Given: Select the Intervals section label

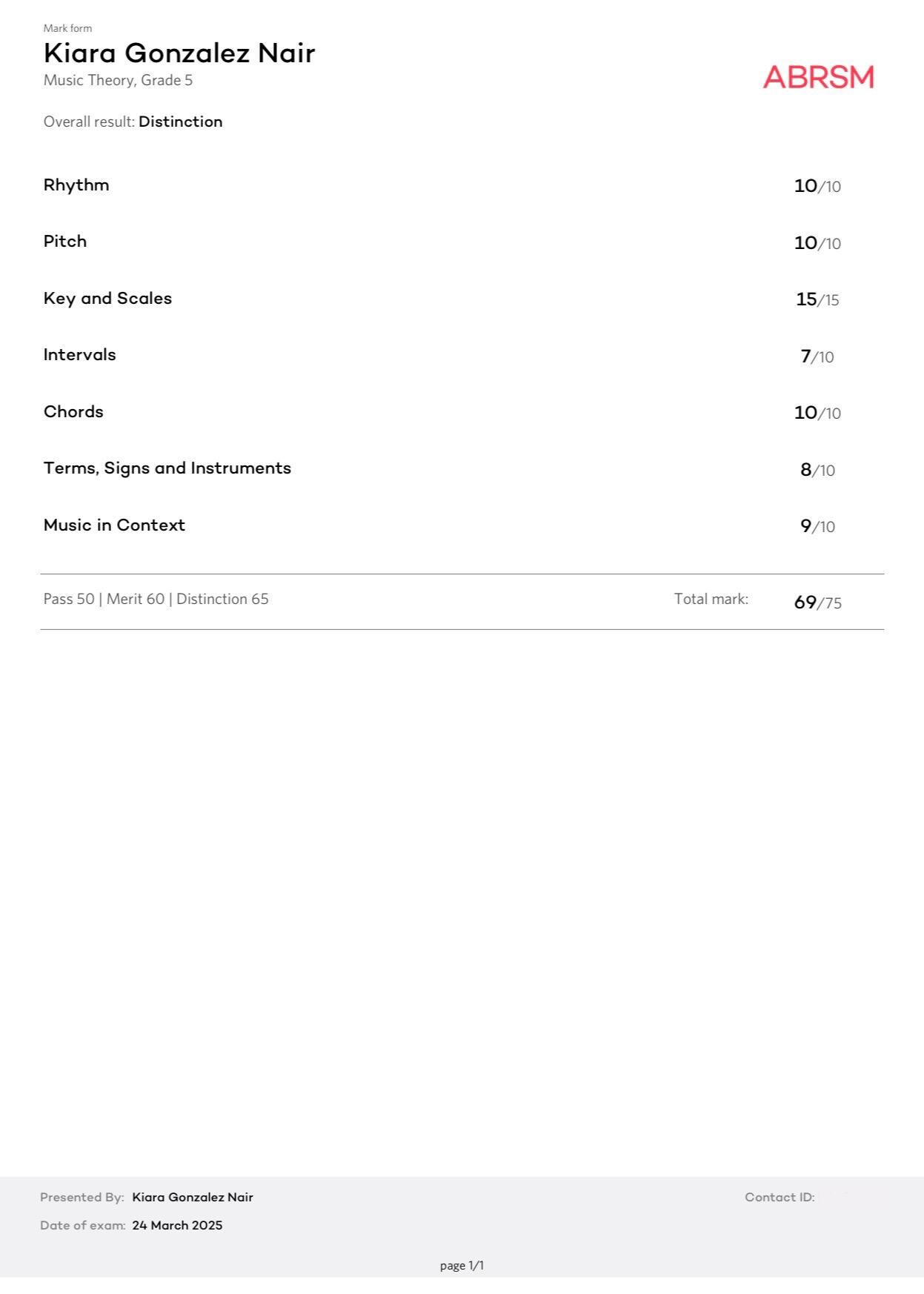Looking at the screenshot, I should (x=80, y=355).
